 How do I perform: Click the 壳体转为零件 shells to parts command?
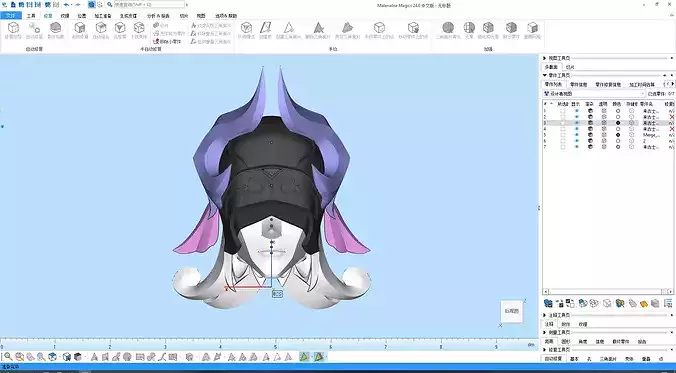(169, 33)
